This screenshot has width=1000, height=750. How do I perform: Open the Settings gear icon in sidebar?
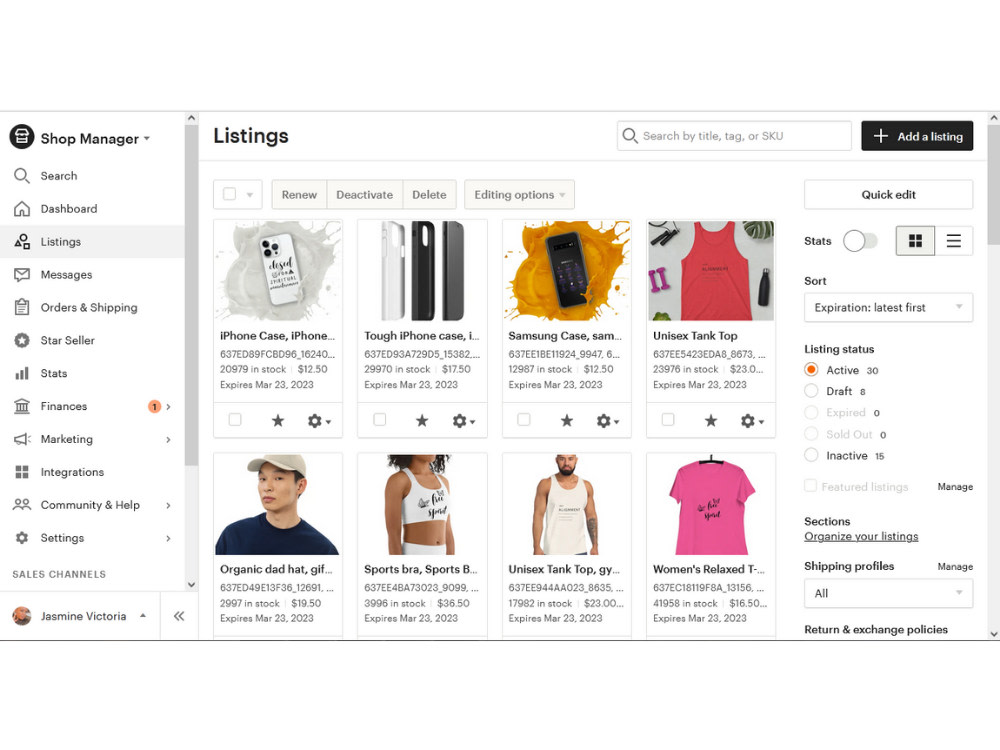point(22,538)
